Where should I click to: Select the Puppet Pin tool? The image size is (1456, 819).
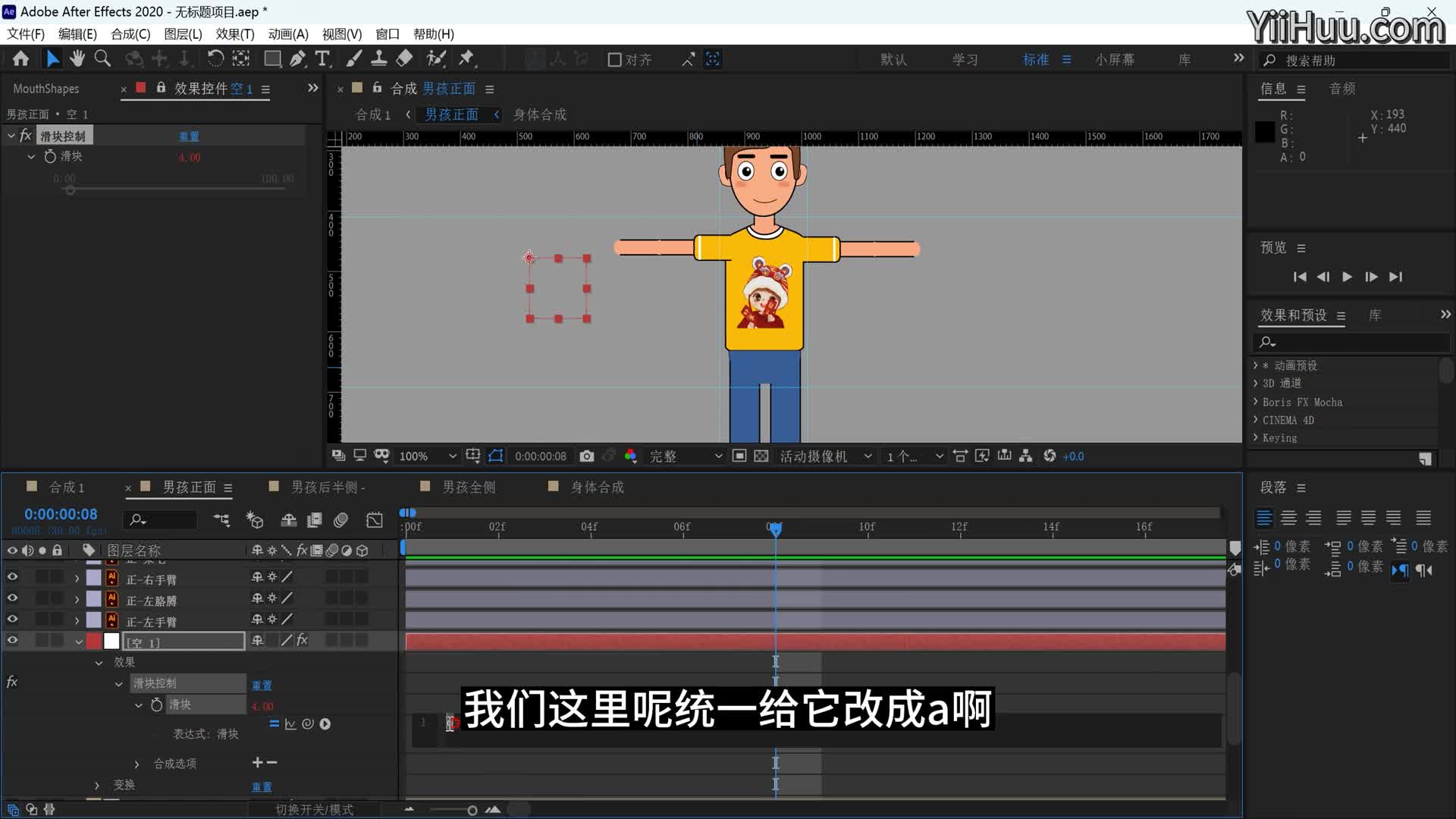466,58
